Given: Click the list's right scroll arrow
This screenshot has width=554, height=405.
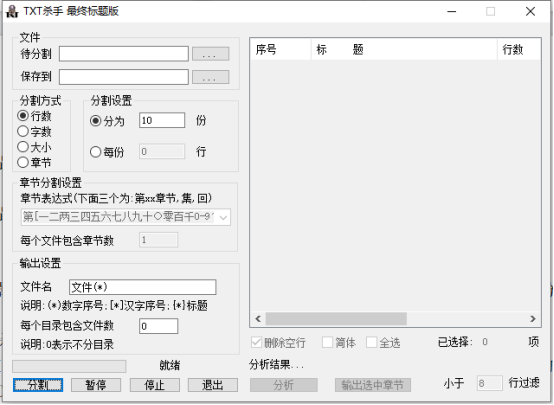Looking at the screenshot, I should (x=533, y=319).
